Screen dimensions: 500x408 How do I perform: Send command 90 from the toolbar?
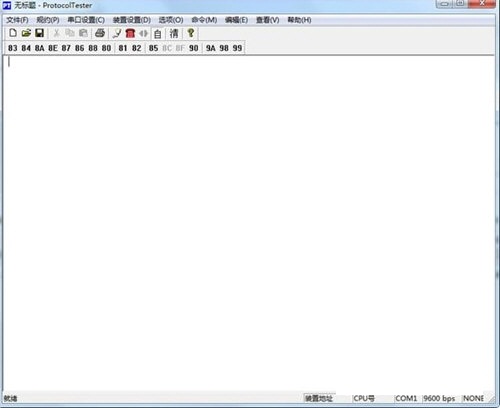[193, 48]
